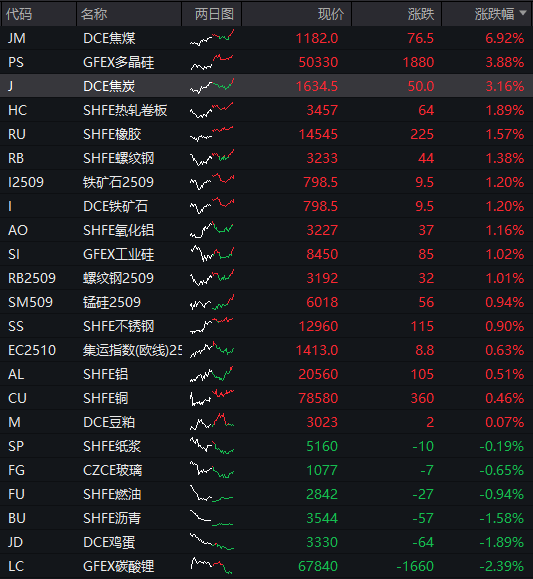This screenshot has height=579, width=533.
Task: Click the 20560 price for SHFE铝
Action: (318, 374)
